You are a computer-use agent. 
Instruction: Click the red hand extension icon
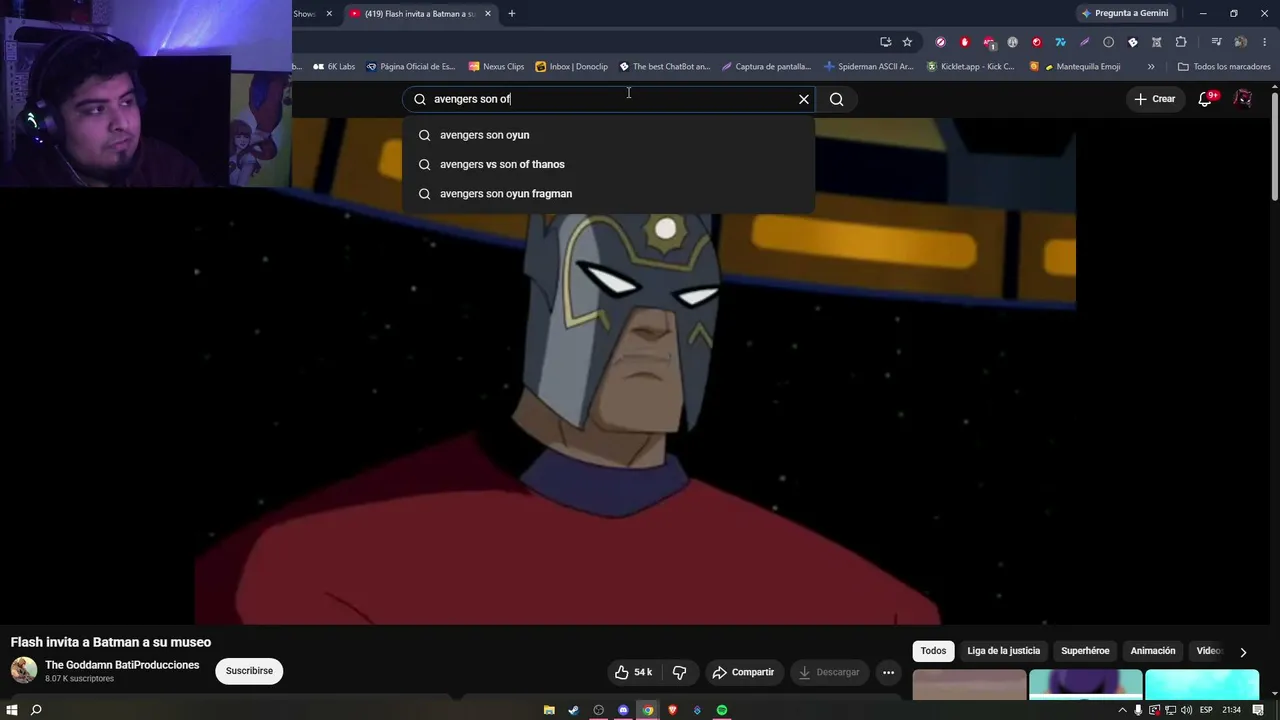(964, 42)
